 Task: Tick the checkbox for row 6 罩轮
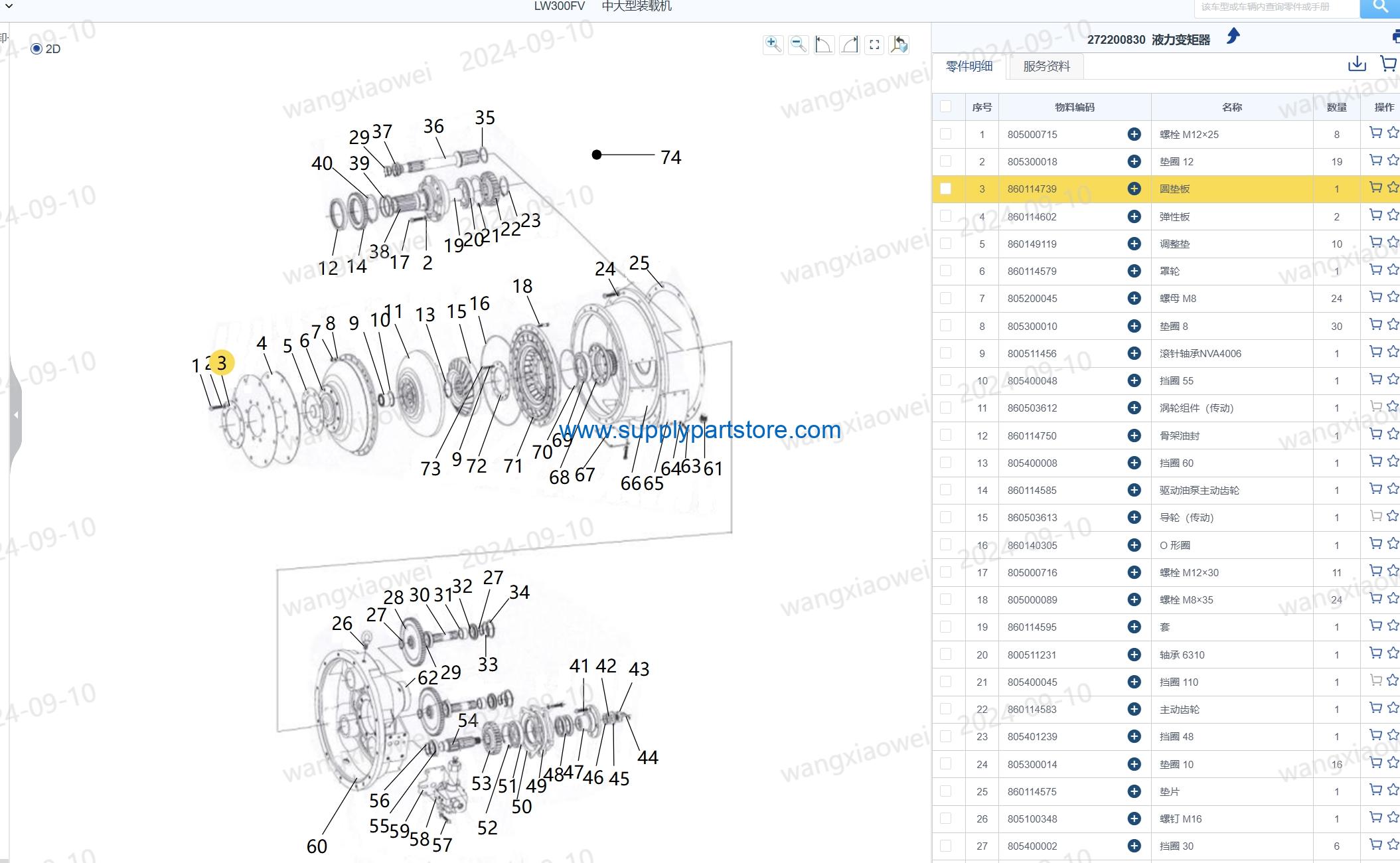tap(946, 271)
